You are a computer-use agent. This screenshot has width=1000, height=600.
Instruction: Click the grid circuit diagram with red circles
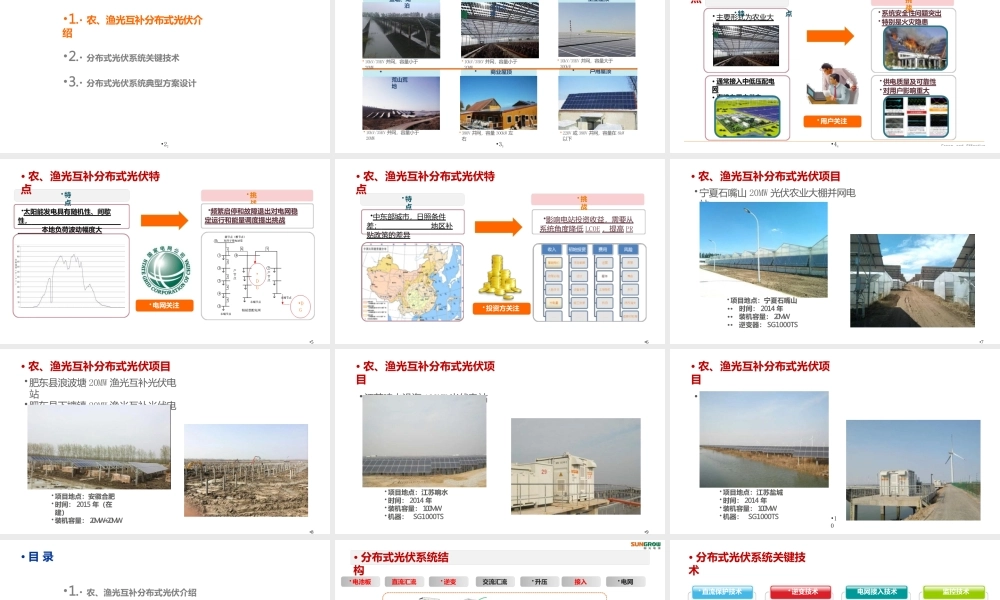tap(258, 275)
